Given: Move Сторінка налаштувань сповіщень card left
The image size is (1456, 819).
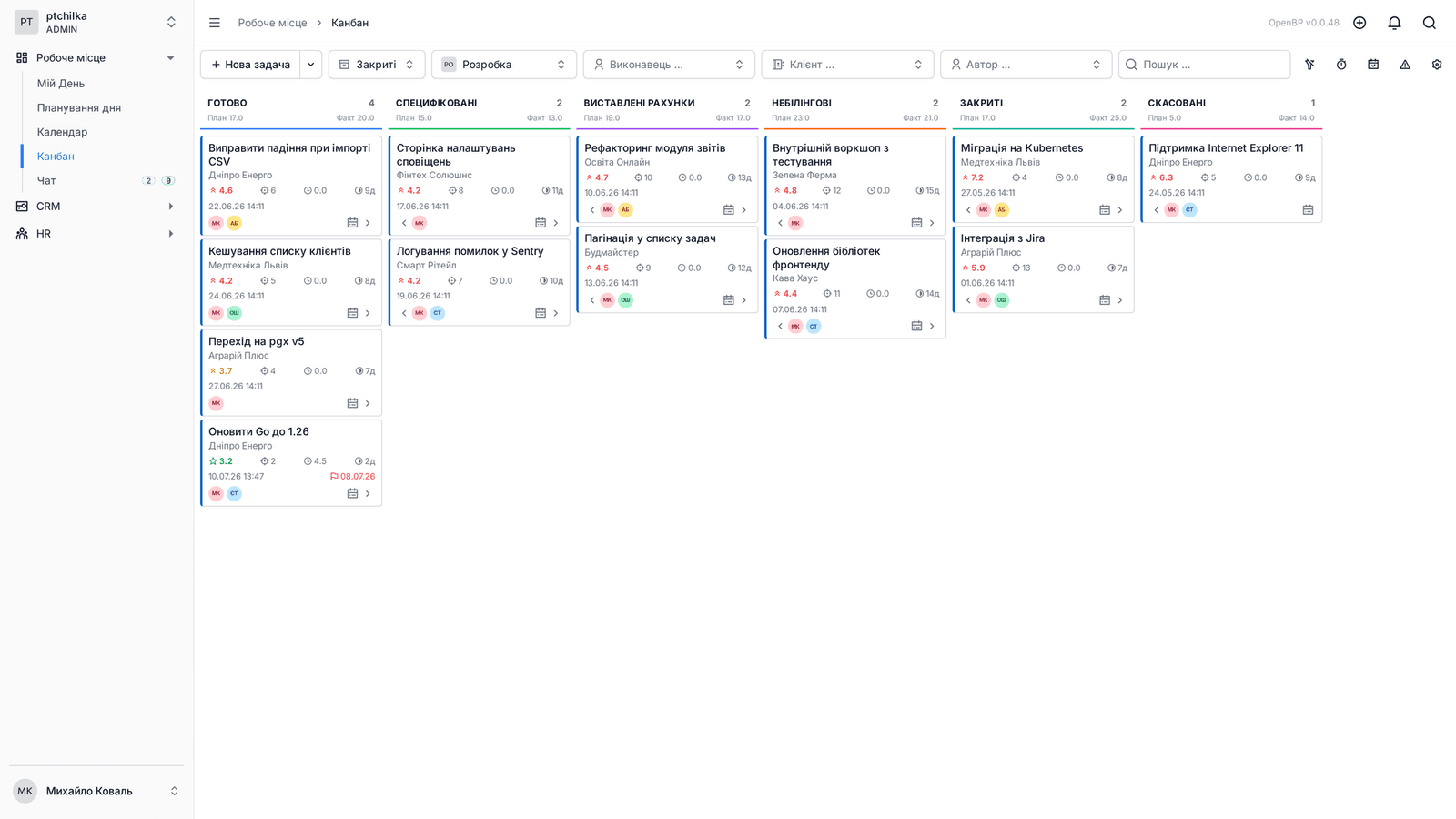Looking at the screenshot, I should coord(404,223).
